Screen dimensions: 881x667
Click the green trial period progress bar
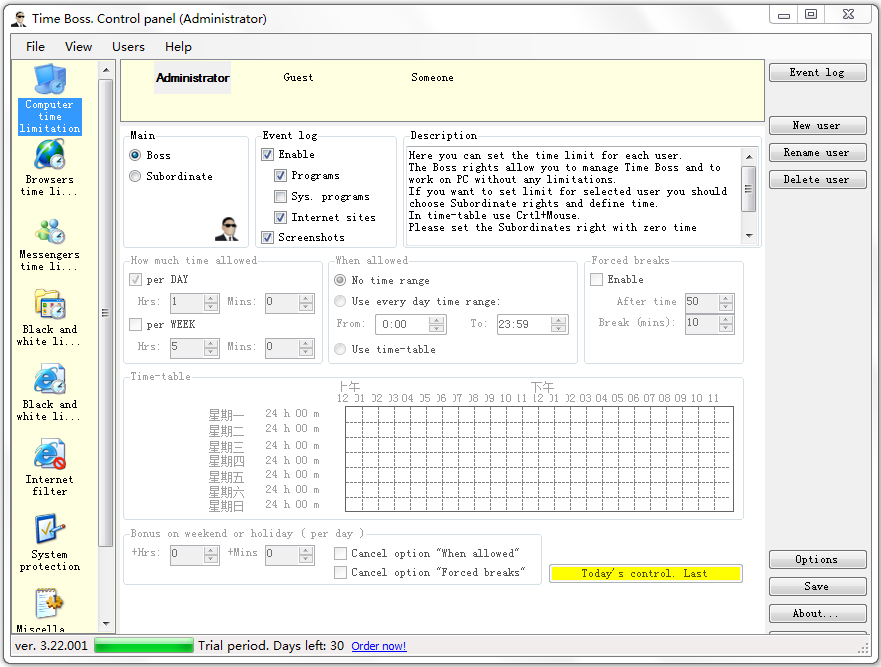[x=144, y=646]
